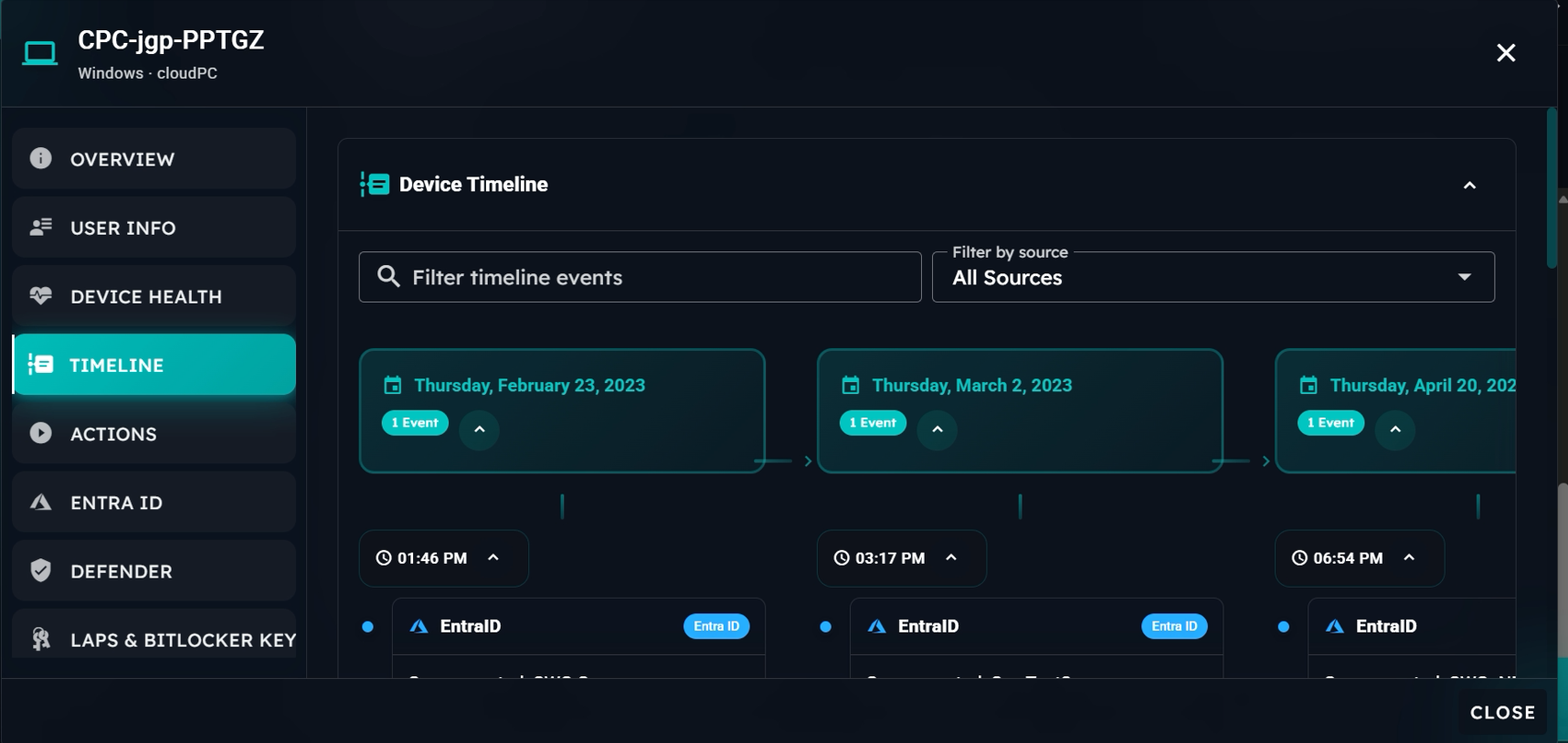Collapse the Device Timeline panel
1568x743 pixels.
pos(1469,186)
